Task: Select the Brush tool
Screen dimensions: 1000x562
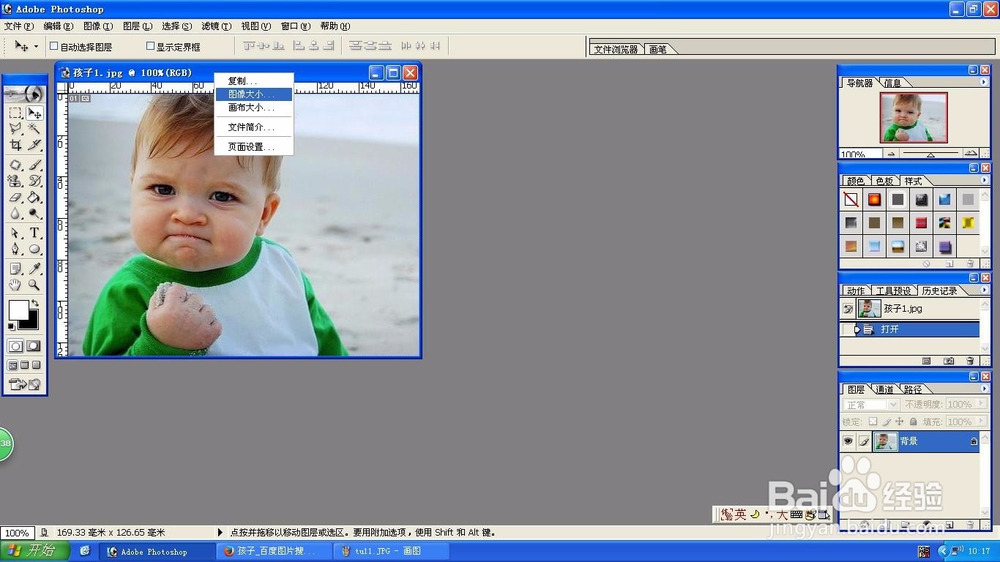Action: (x=34, y=165)
